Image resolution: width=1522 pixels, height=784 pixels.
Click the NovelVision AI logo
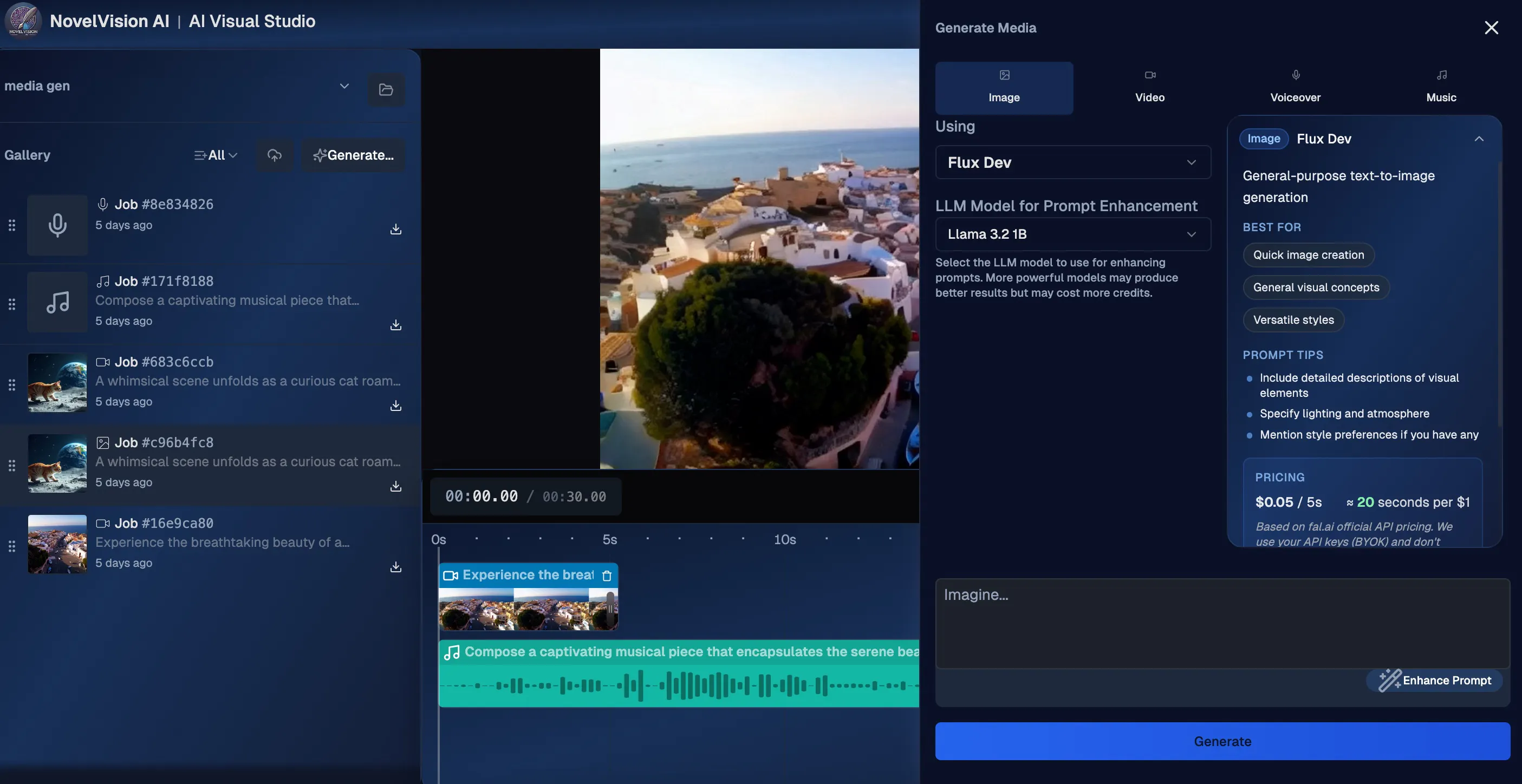coord(22,21)
